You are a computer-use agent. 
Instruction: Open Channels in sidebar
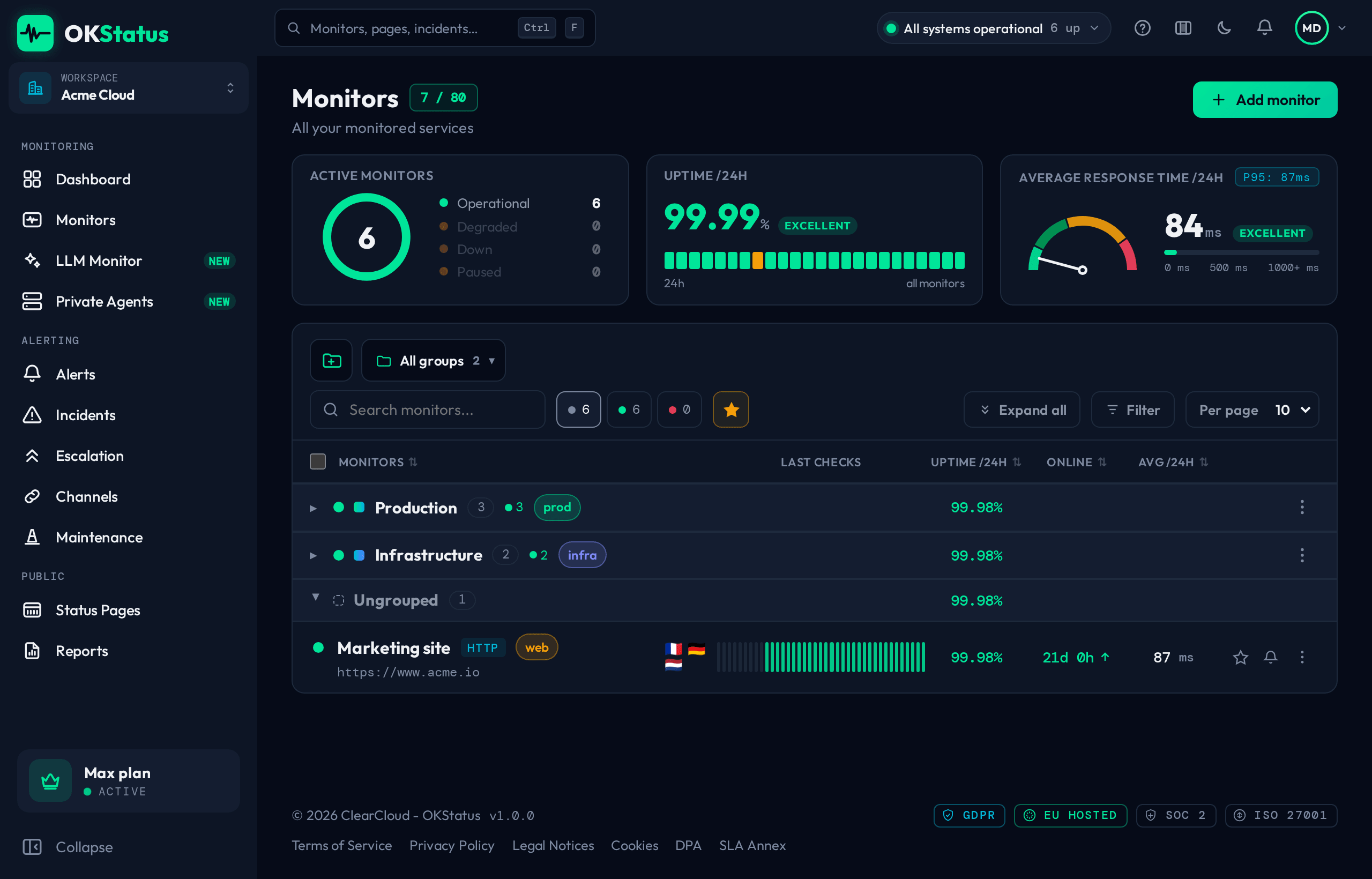pos(129,496)
